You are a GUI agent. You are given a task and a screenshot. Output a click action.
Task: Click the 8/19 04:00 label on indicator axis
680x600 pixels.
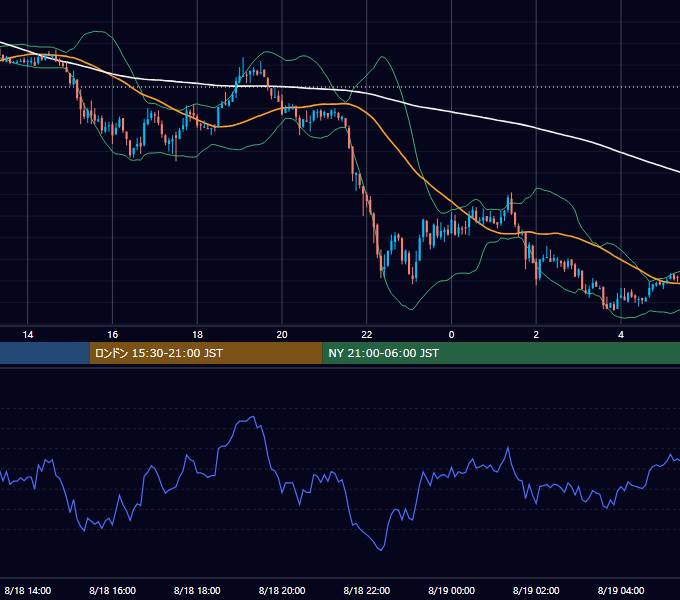click(621, 590)
